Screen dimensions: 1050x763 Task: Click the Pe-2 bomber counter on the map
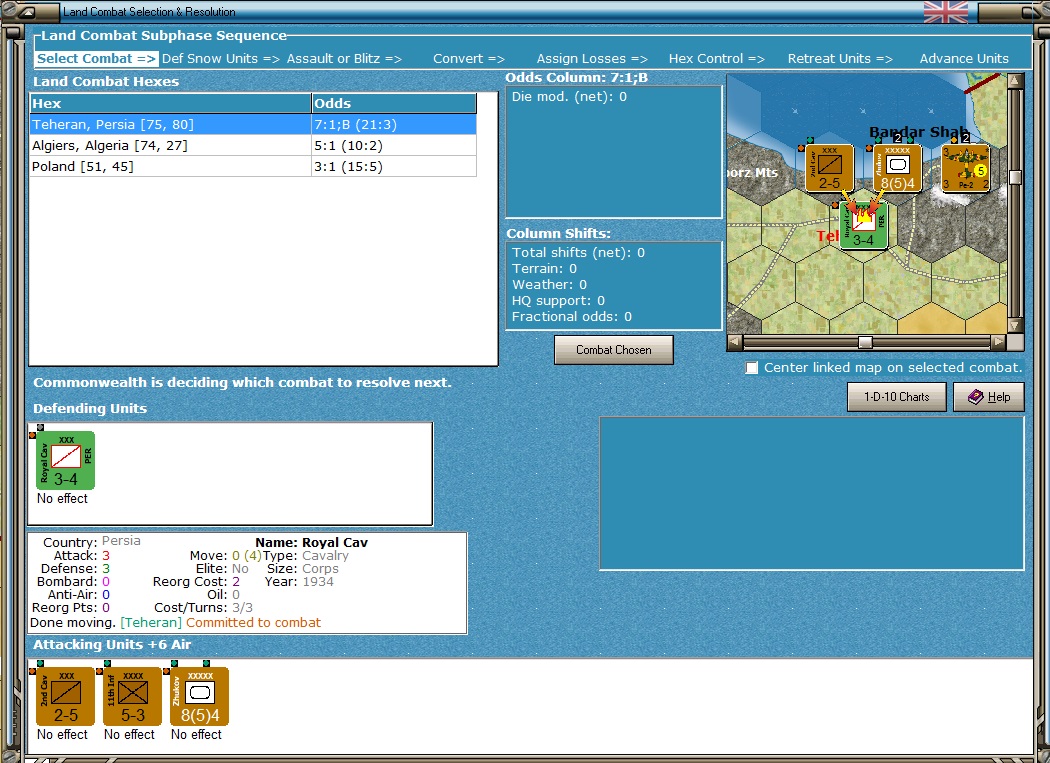coord(966,168)
